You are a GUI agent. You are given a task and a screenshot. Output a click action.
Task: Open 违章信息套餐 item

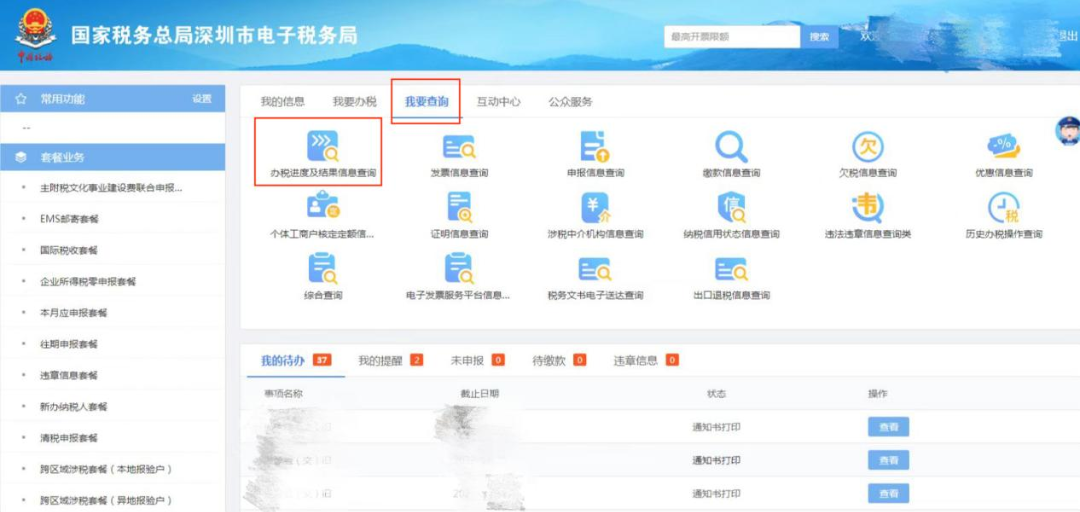coord(69,376)
